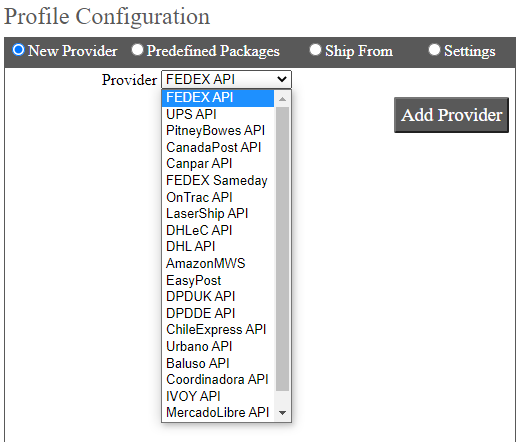The height and width of the screenshot is (442, 523).
Task: Choose UPS API from the provider list
Action: point(218,114)
